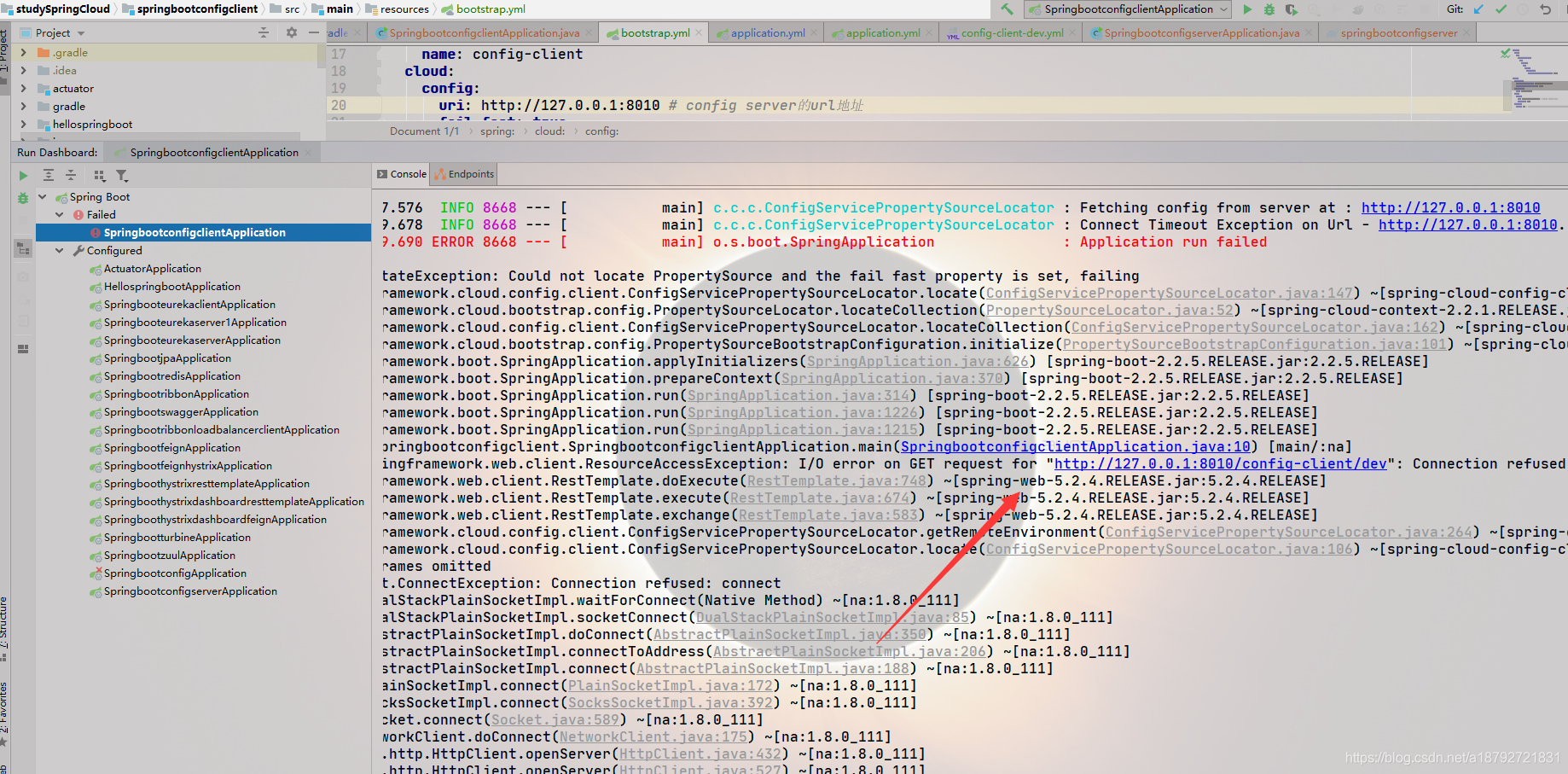This screenshot has height=774, width=1568.
Task: Open the Console tab
Action: 402,174
